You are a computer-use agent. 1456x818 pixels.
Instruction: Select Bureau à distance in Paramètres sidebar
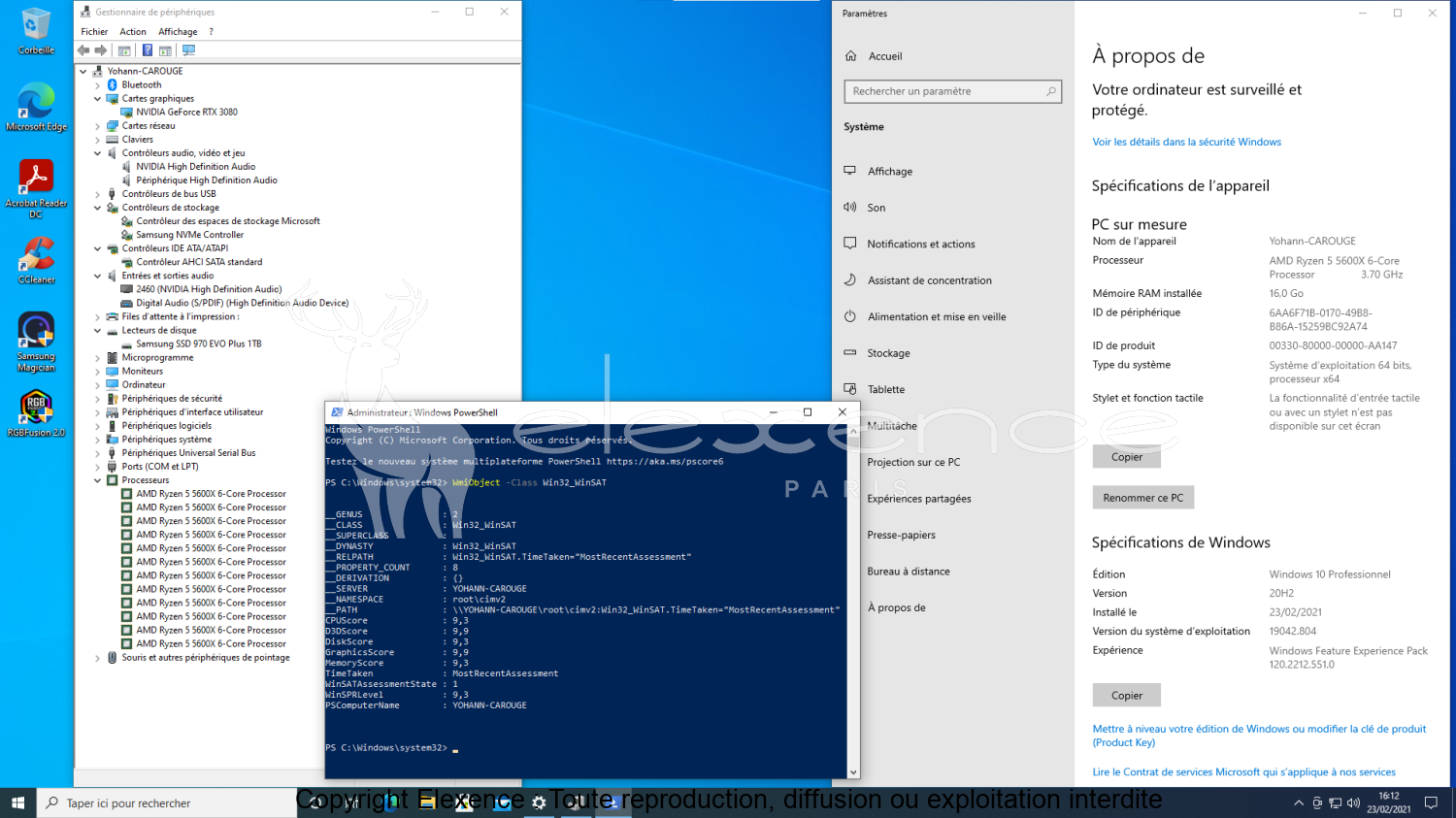909,572
